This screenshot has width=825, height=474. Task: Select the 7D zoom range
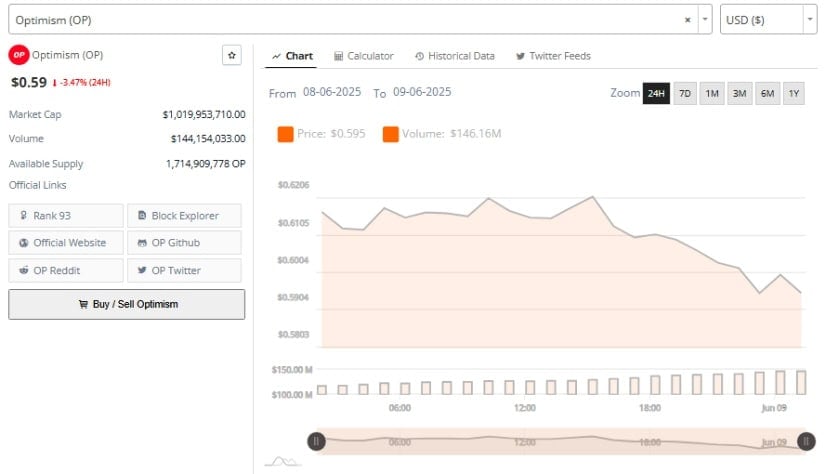(x=685, y=94)
